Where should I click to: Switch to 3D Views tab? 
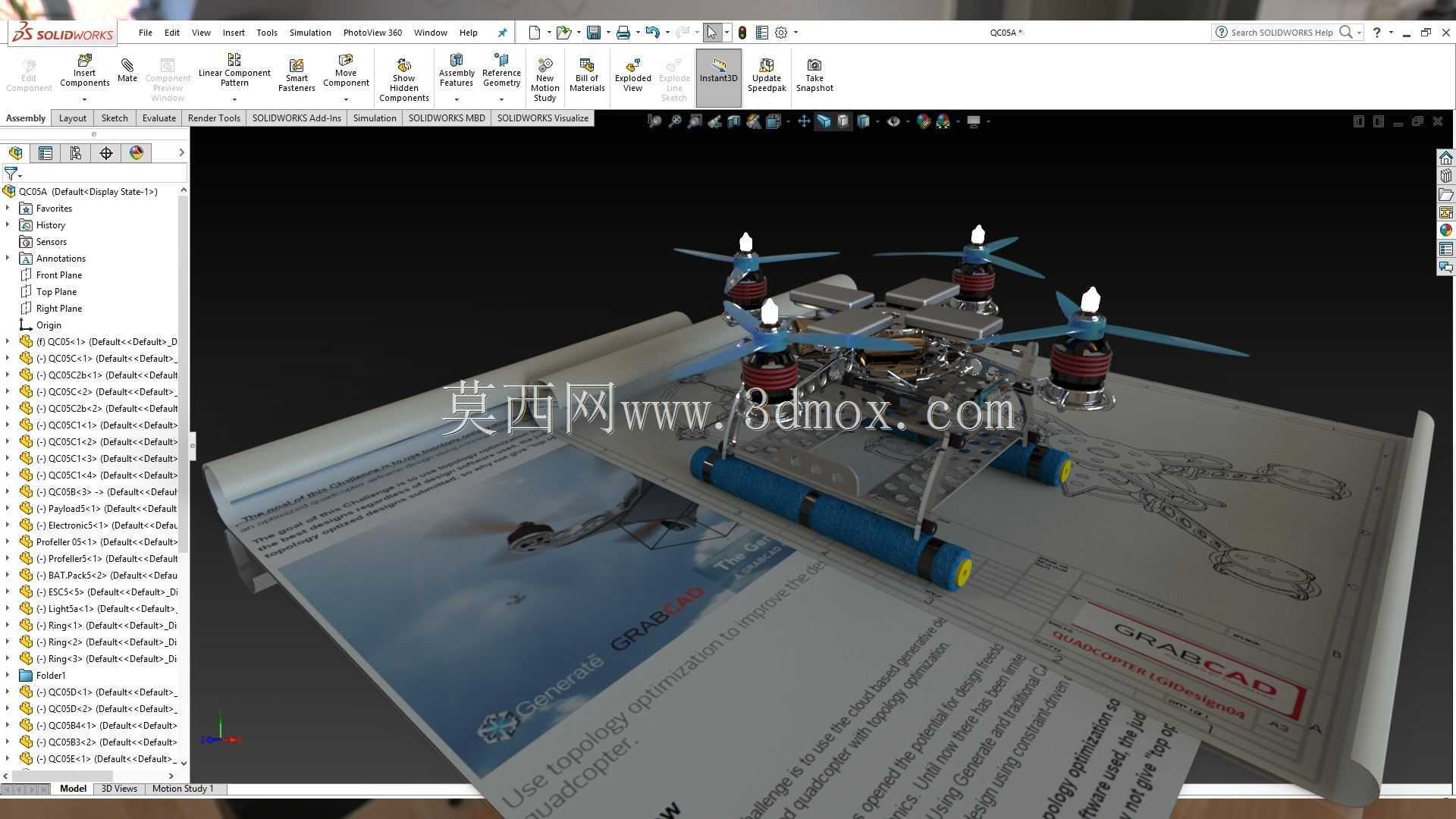pos(119,789)
